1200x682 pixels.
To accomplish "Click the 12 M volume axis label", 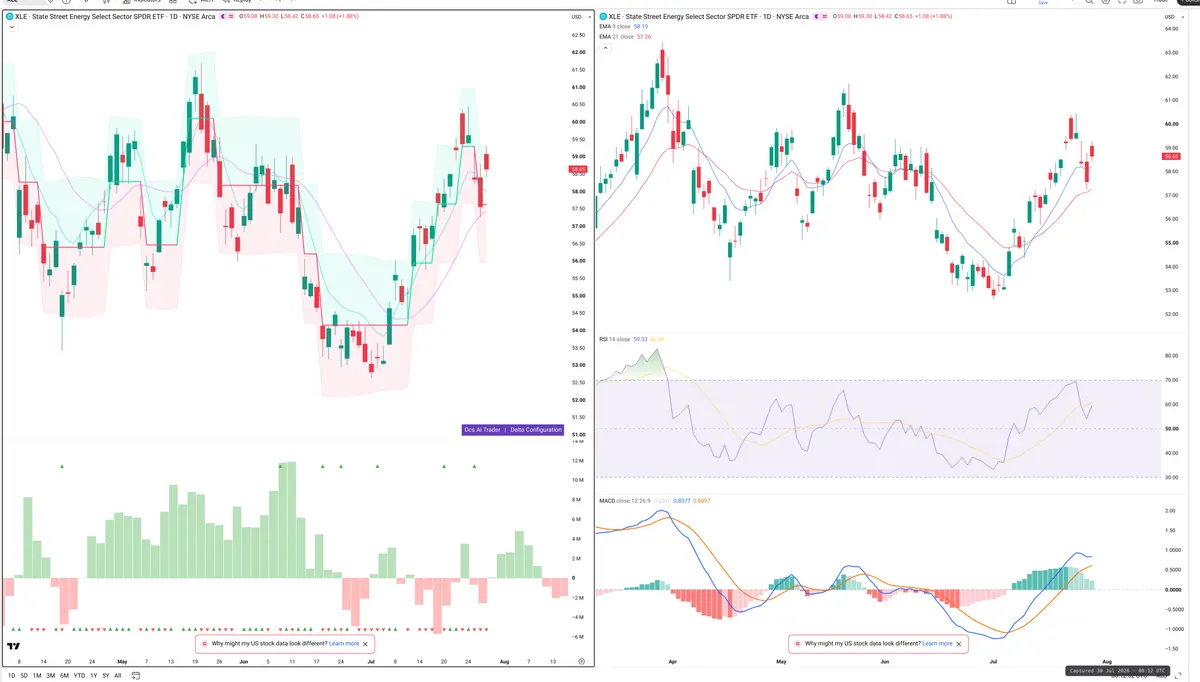I will pyautogui.click(x=578, y=460).
